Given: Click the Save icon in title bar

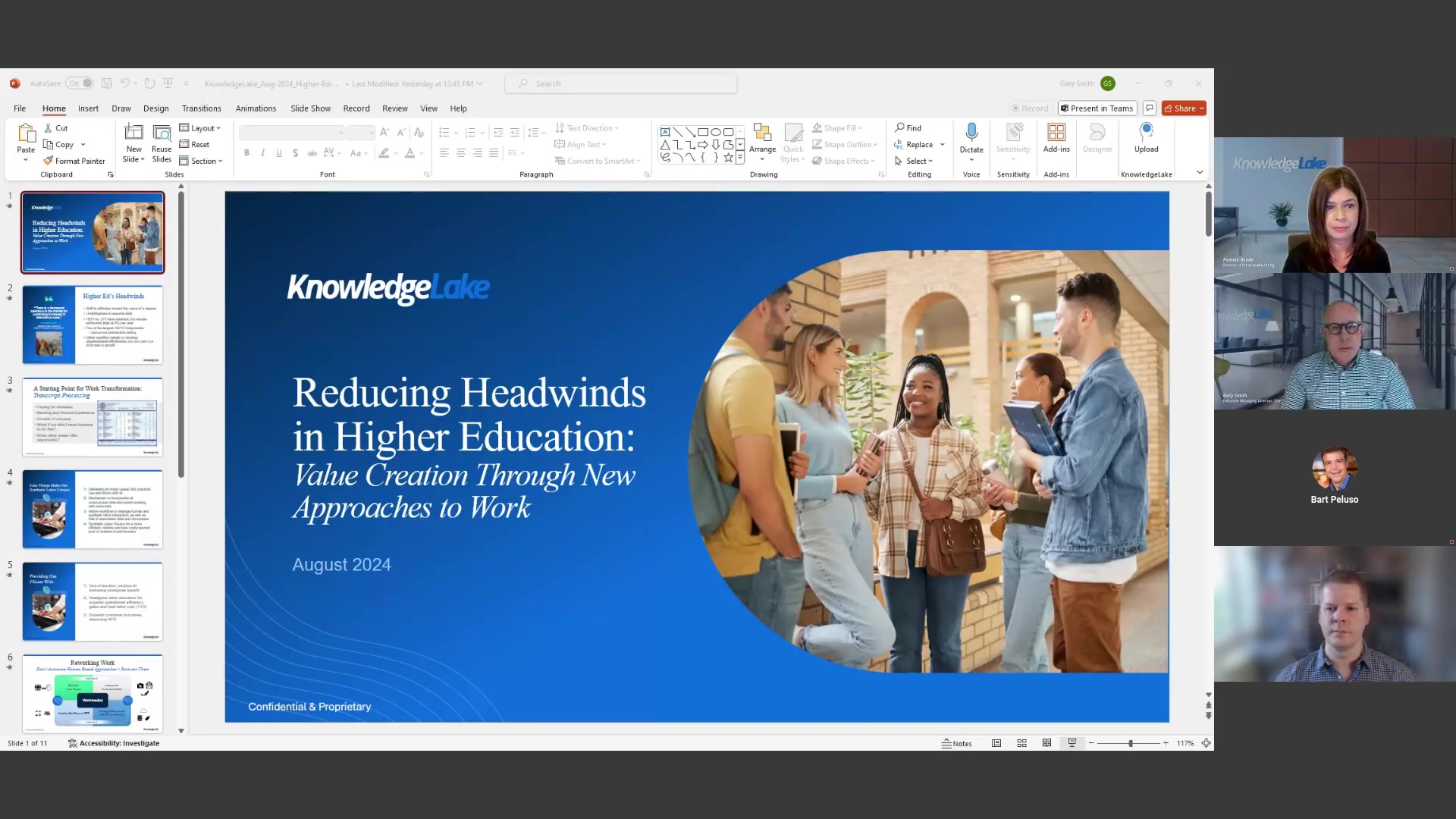Looking at the screenshot, I should coord(107,83).
